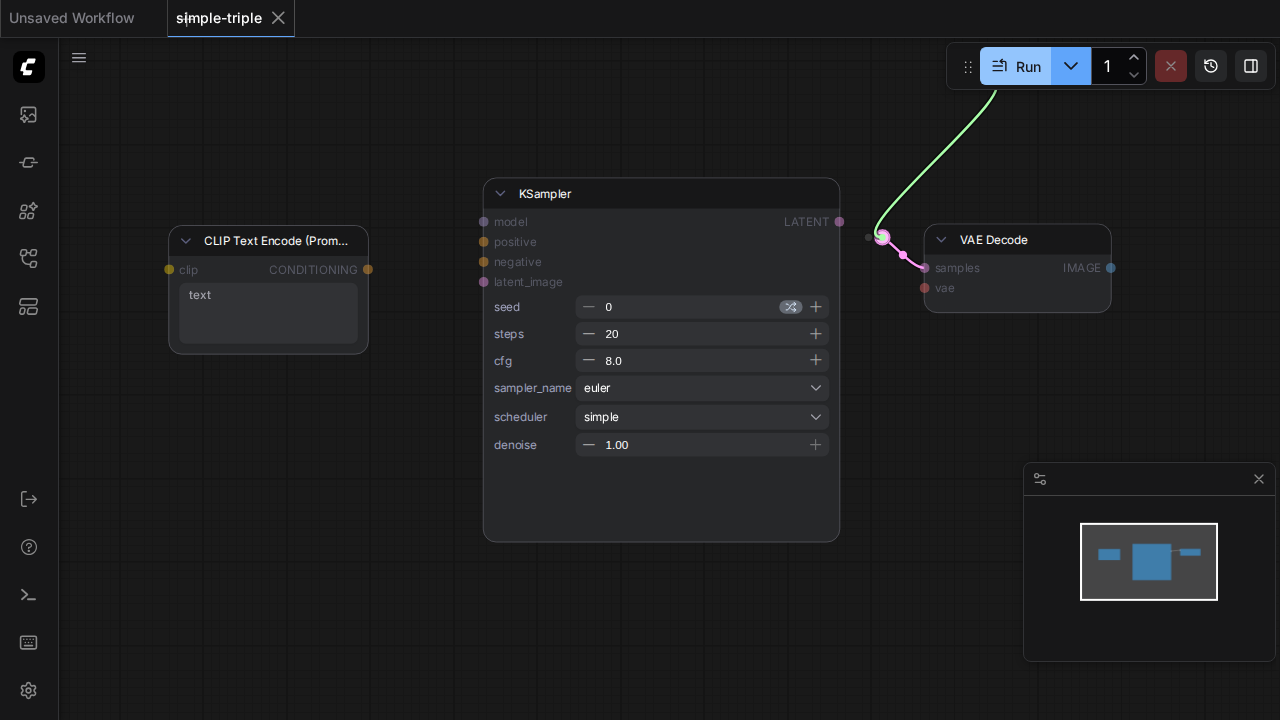Viewport: 1280px width, 720px height.
Task: Click the Run button
Action: point(1016,66)
